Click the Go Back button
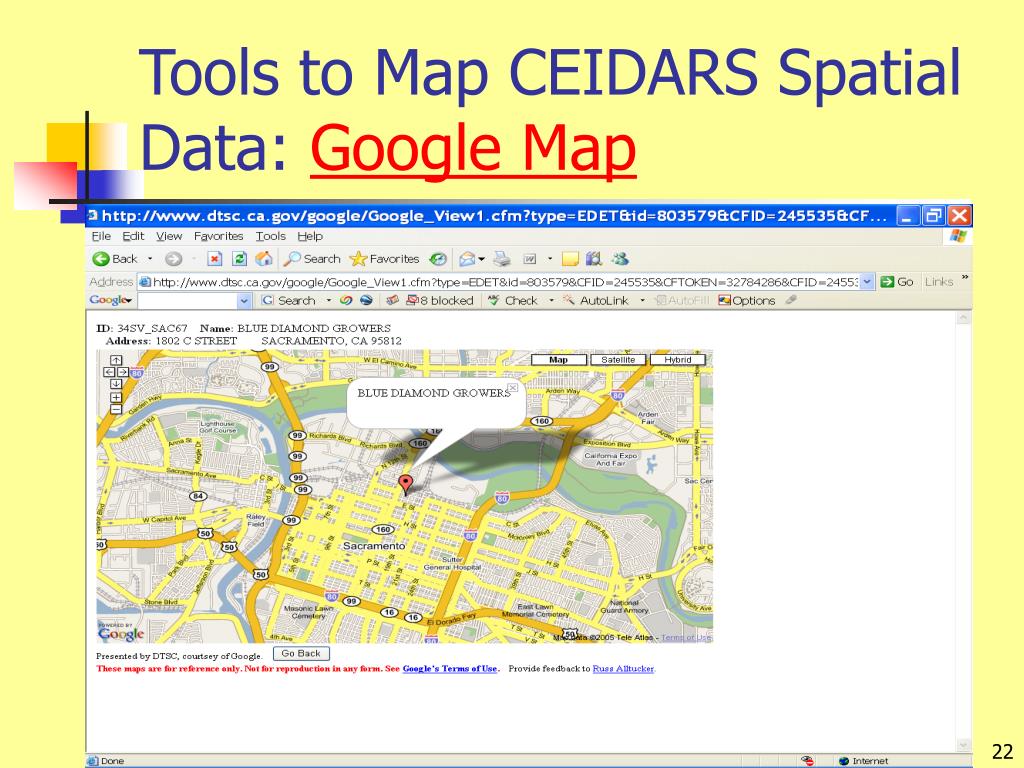 click(301, 654)
